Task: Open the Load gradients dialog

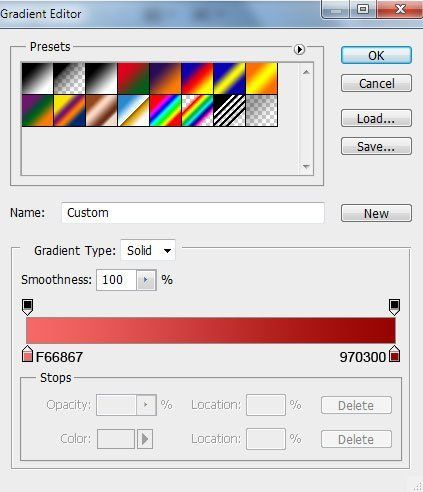Action: (x=376, y=118)
